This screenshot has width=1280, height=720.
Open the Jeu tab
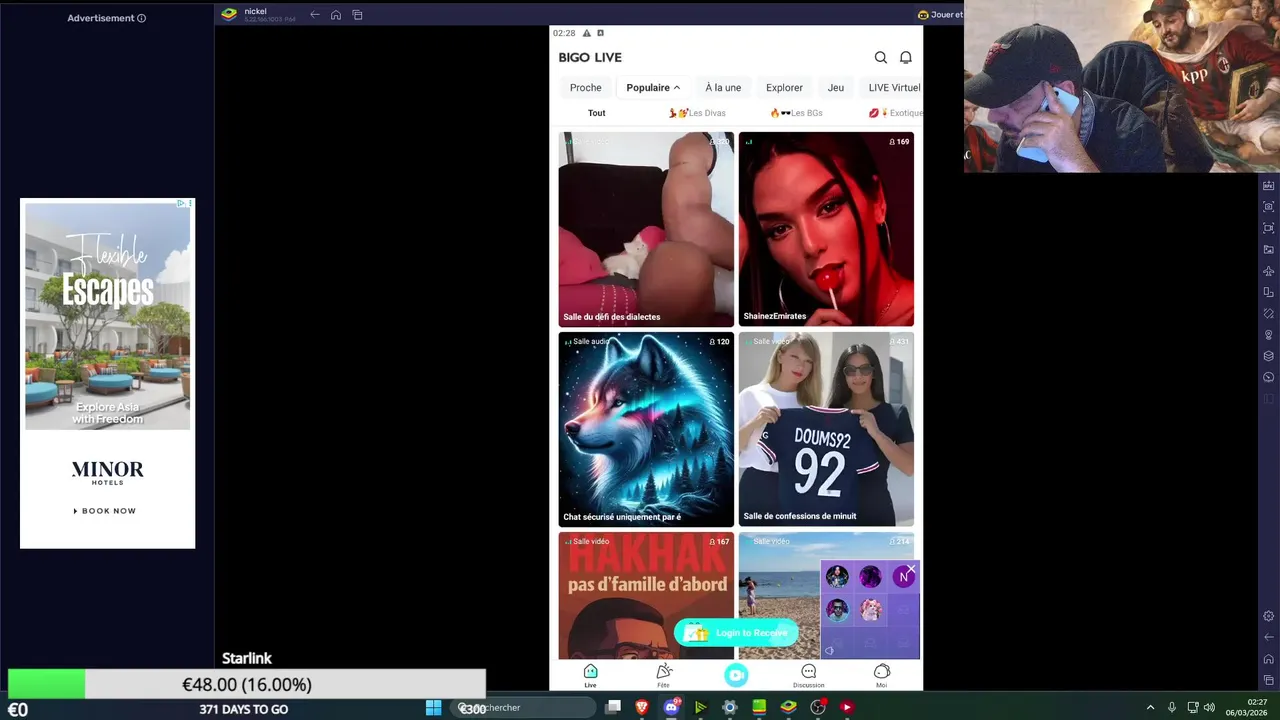click(836, 88)
